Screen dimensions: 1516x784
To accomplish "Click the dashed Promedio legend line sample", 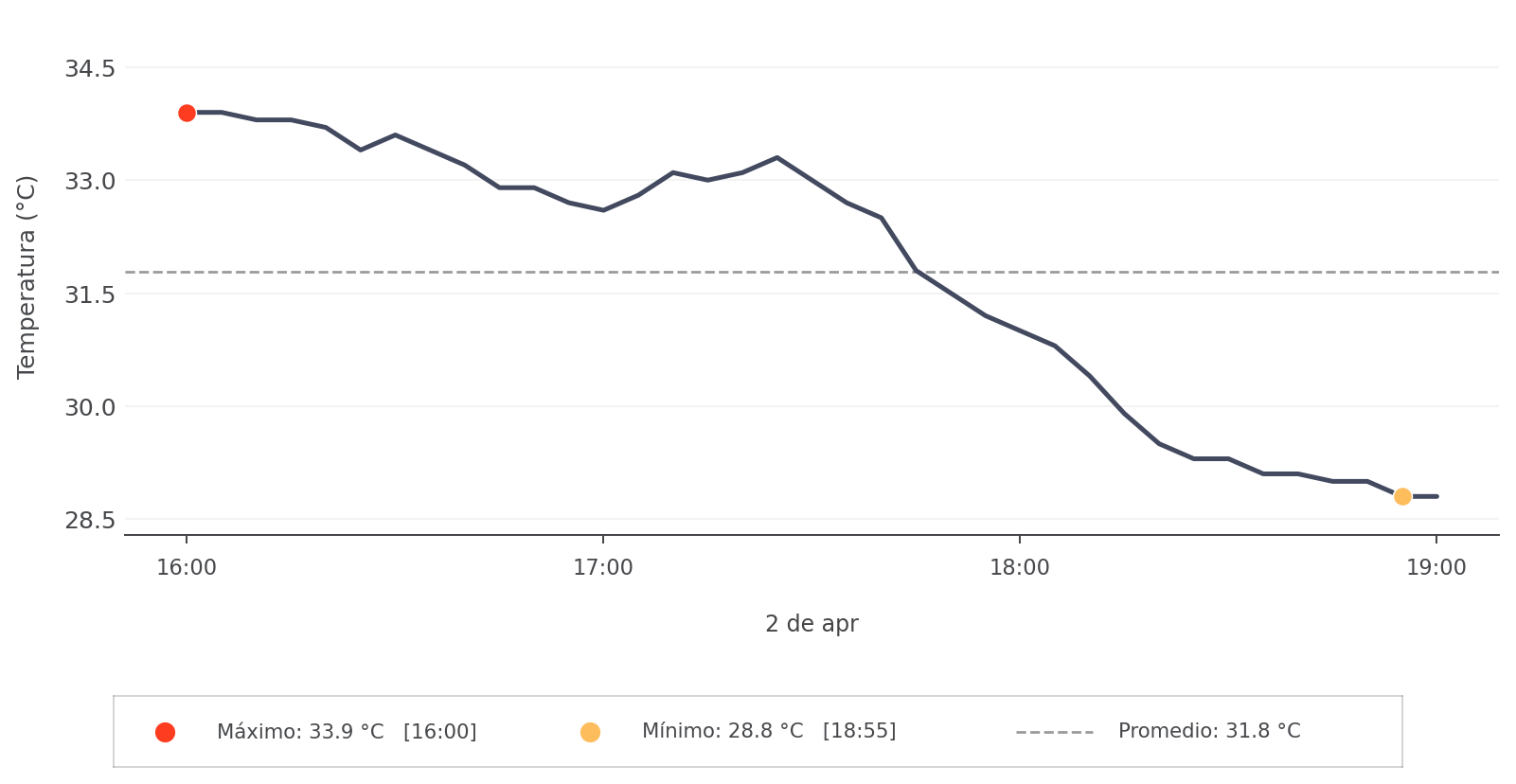I will pos(1054,732).
